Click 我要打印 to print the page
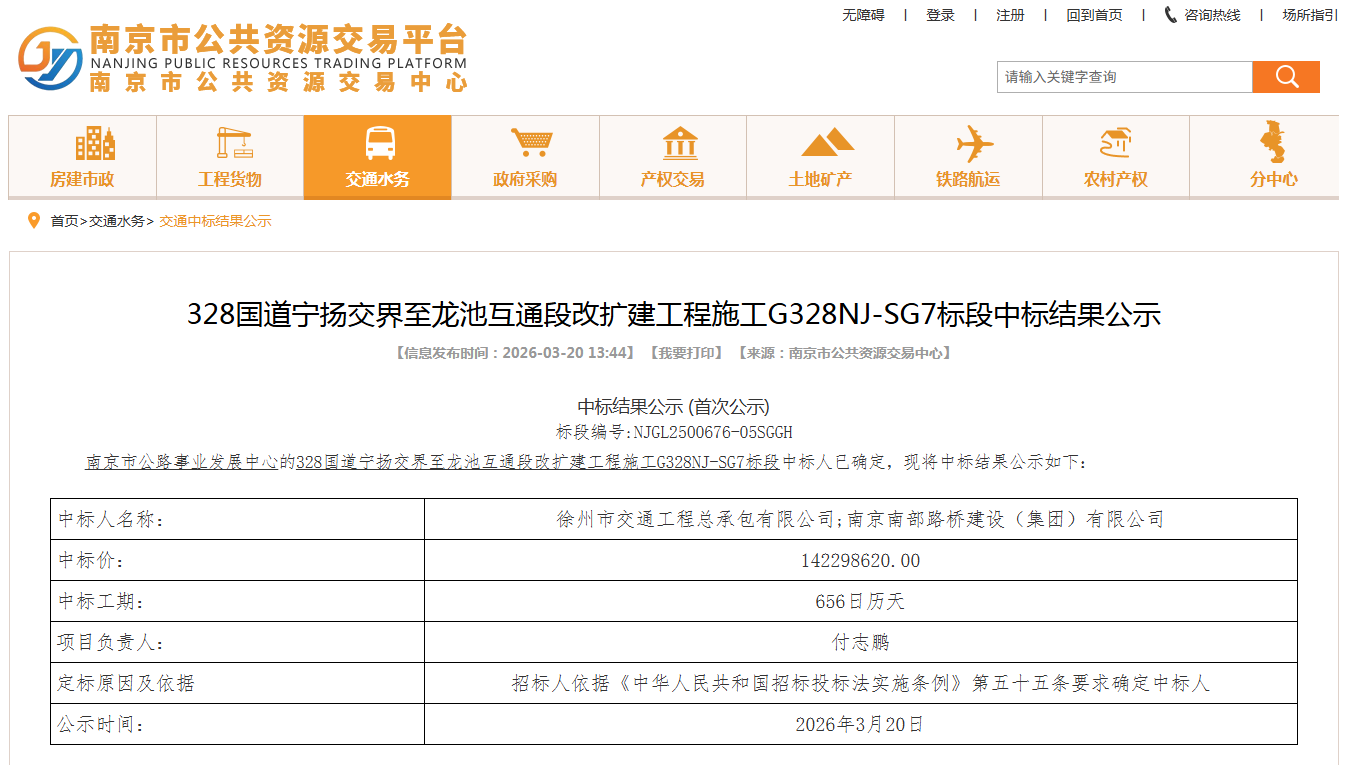Screen dimensions: 1347x765 685,353
